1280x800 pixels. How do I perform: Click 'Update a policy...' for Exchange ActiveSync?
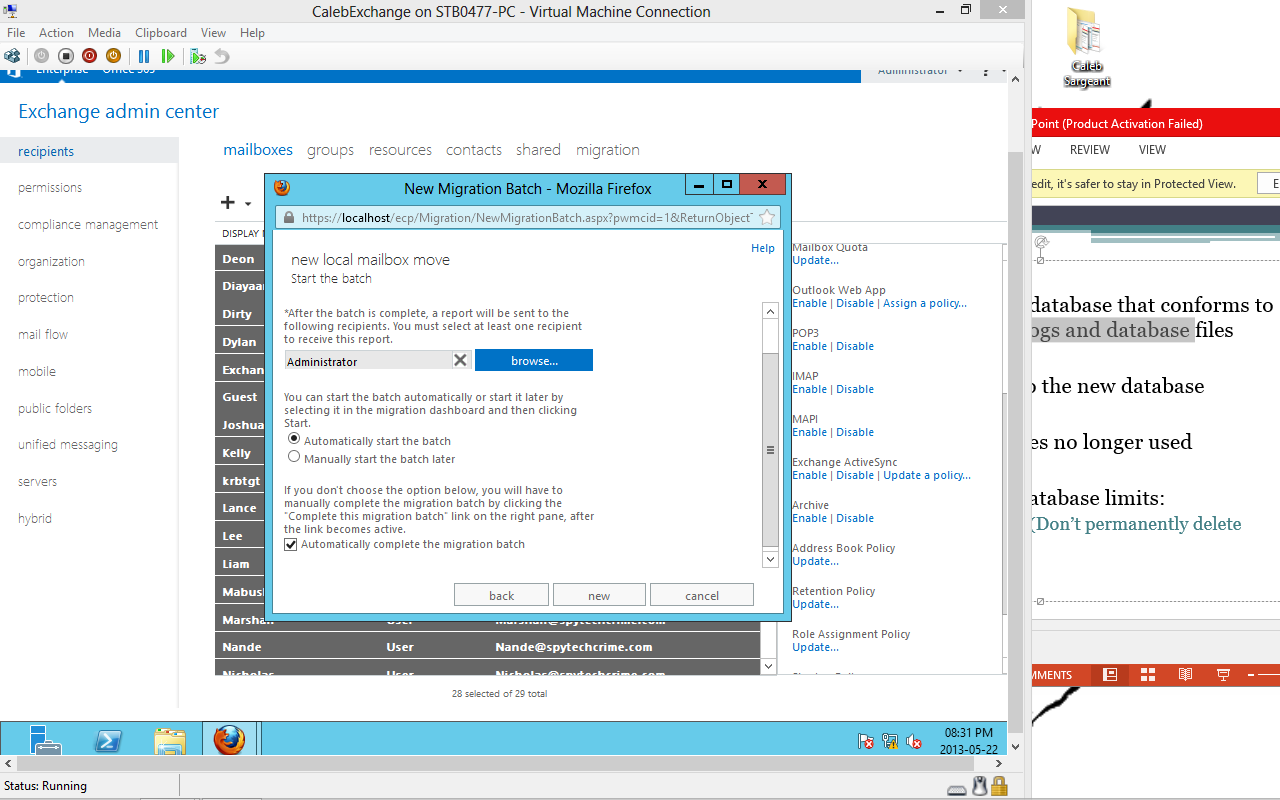[927, 475]
